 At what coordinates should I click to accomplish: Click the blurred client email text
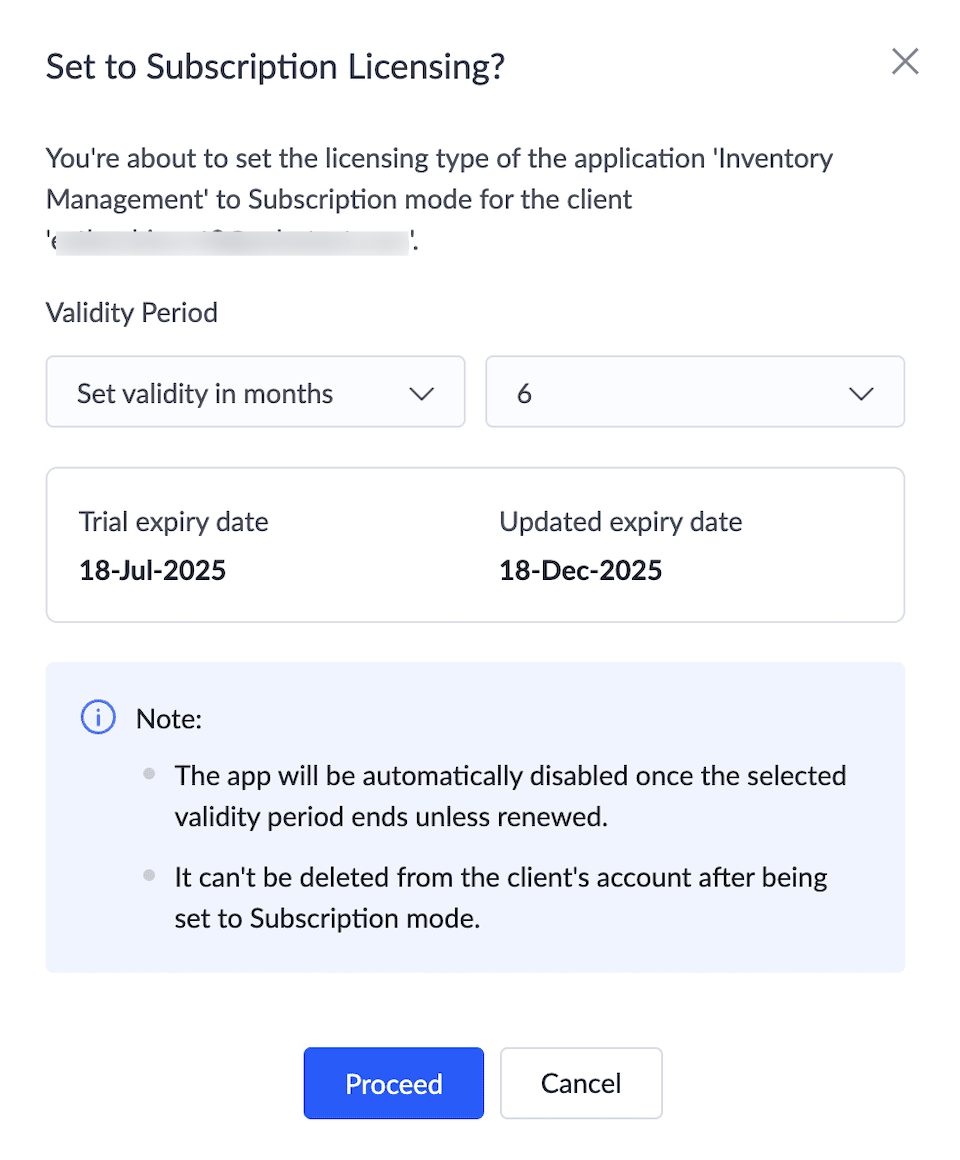[x=232, y=241]
